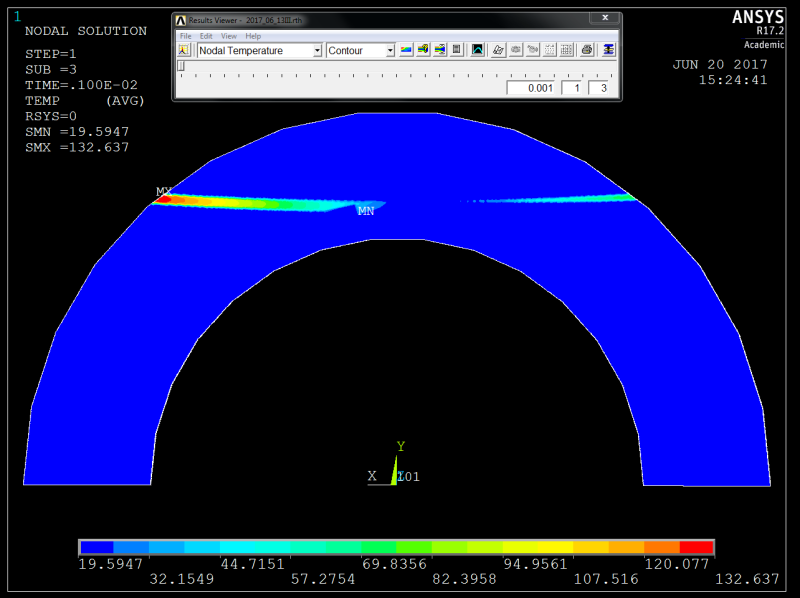Click the grid table icon in toolbar
The image size is (800, 598).
pyautogui.click(x=566, y=50)
